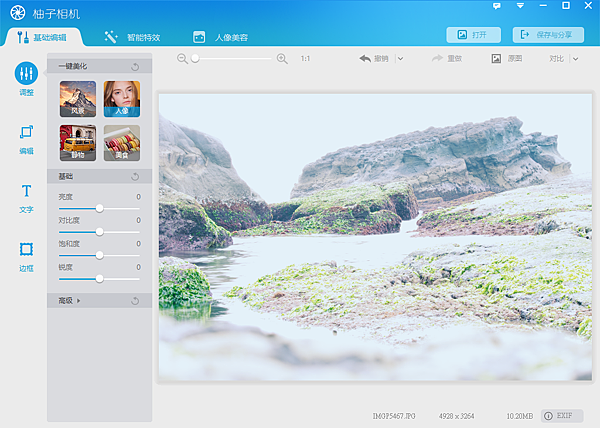Click the 对比度 contrast slider handle
This screenshot has width=600, height=428.
(x=99, y=232)
